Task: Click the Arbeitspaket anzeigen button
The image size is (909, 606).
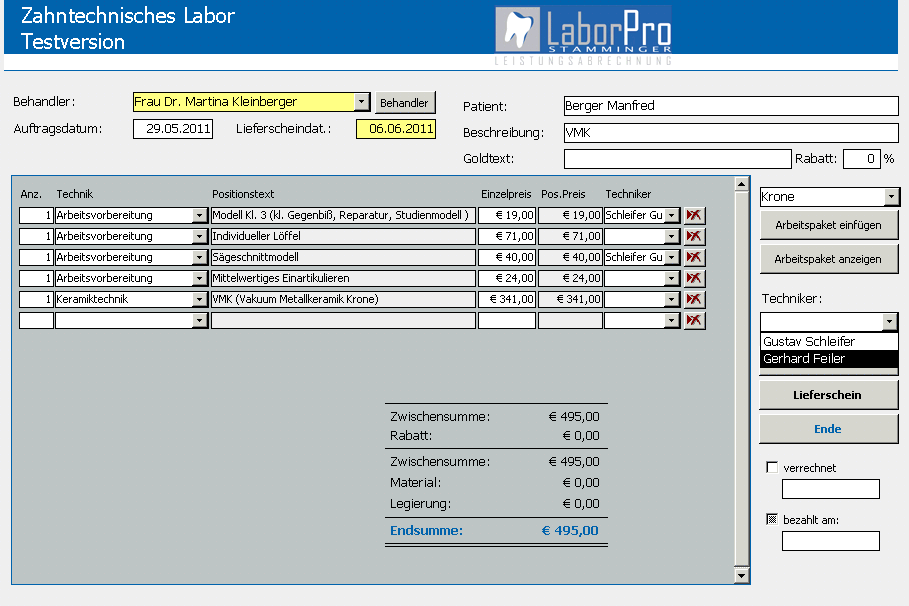Action: [828, 259]
